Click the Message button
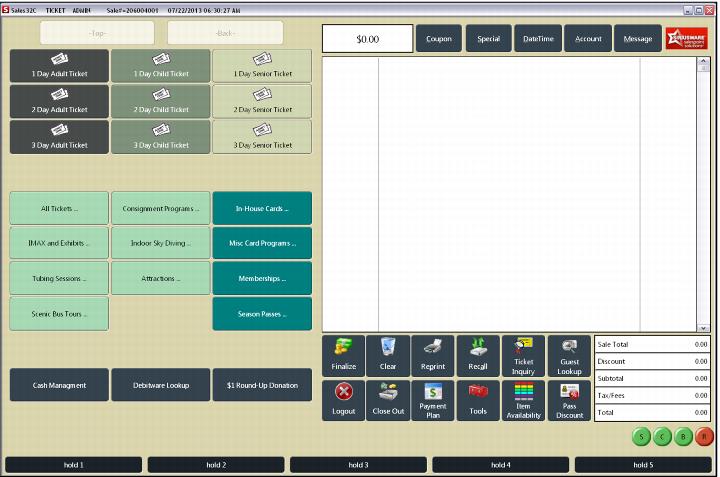The image size is (720, 477). coord(638,39)
